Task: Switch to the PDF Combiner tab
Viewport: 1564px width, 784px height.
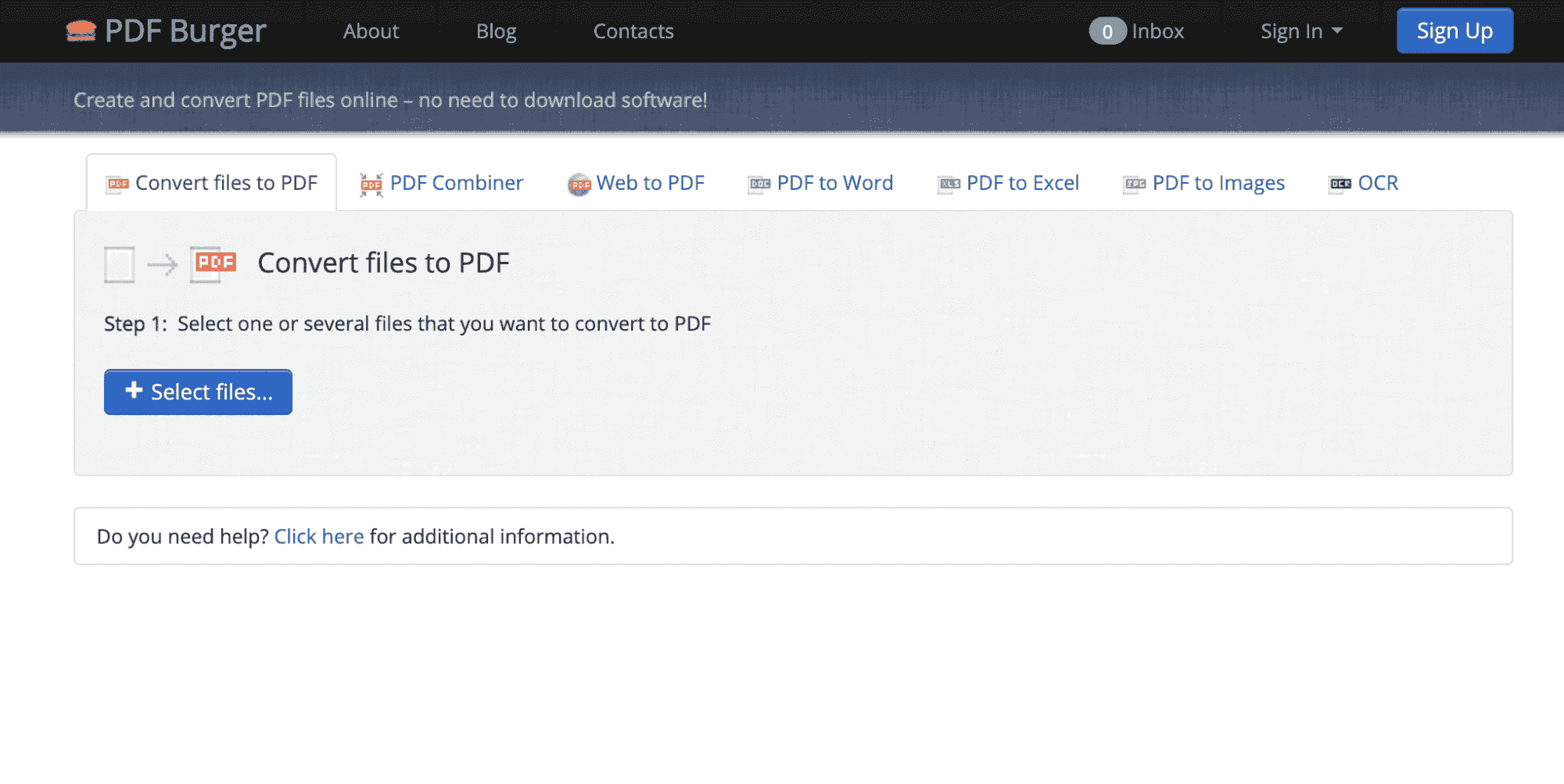Action: tap(456, 183)
